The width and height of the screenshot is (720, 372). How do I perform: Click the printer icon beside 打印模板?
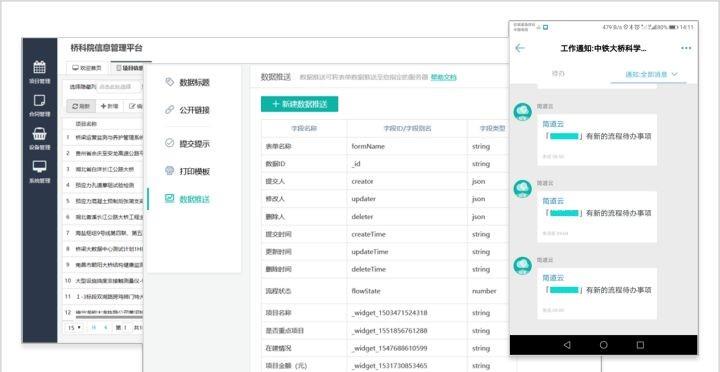[169, 171]
